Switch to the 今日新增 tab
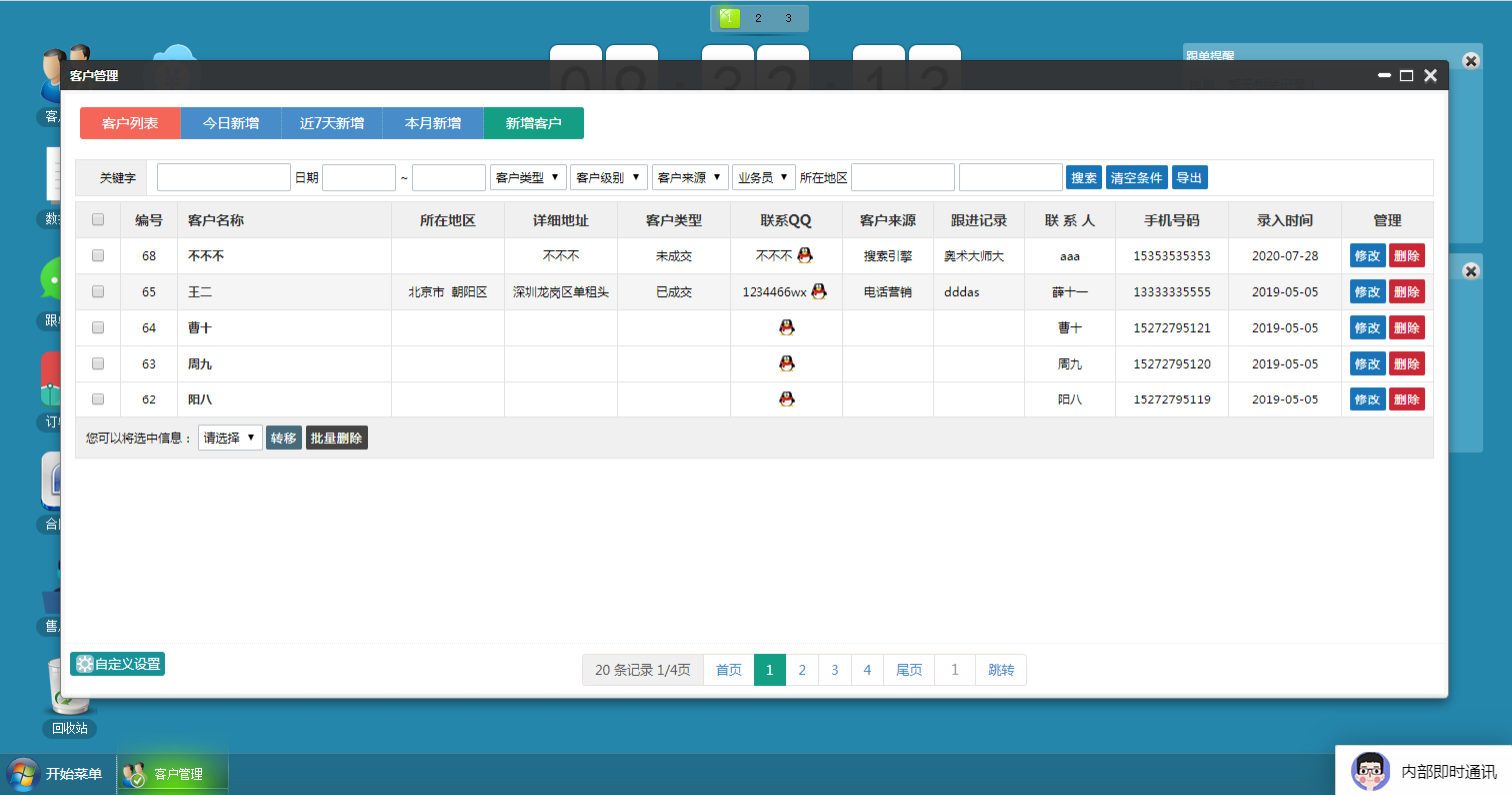1512x795 pixels. tap(231, 123)
